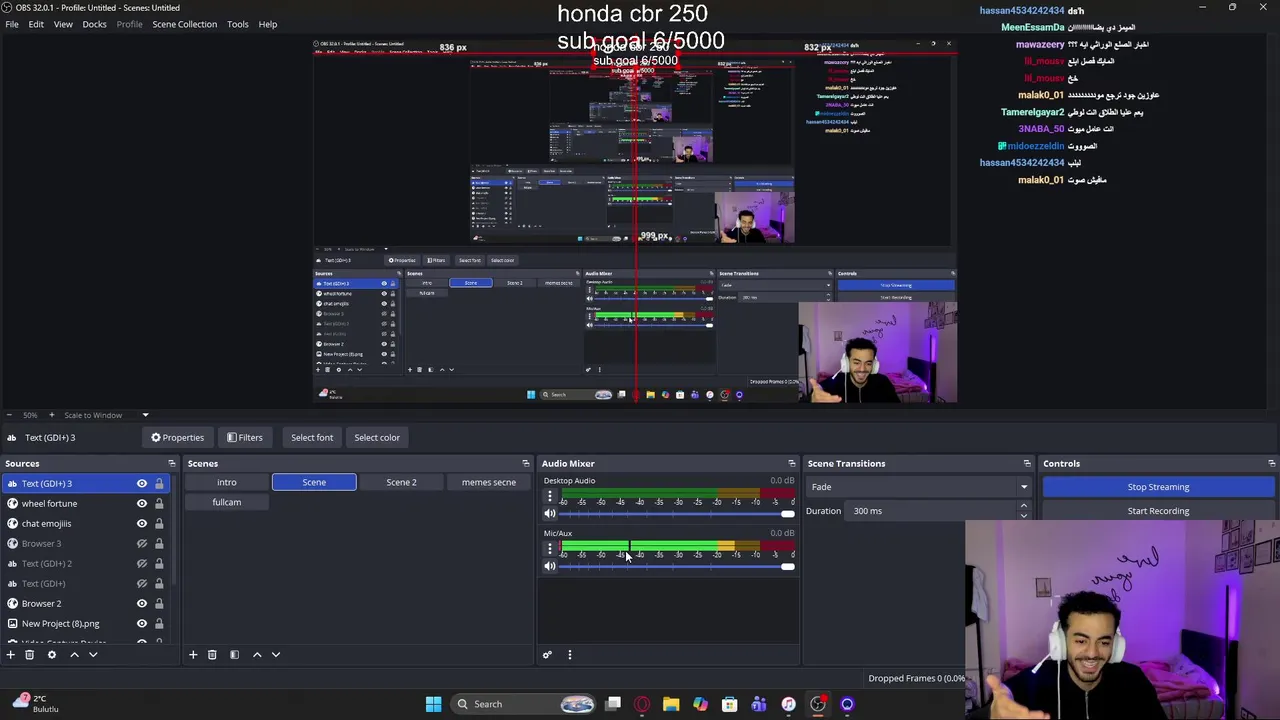Start Recording
The width and height of the screenshot is (1280, 720).
1158,511
